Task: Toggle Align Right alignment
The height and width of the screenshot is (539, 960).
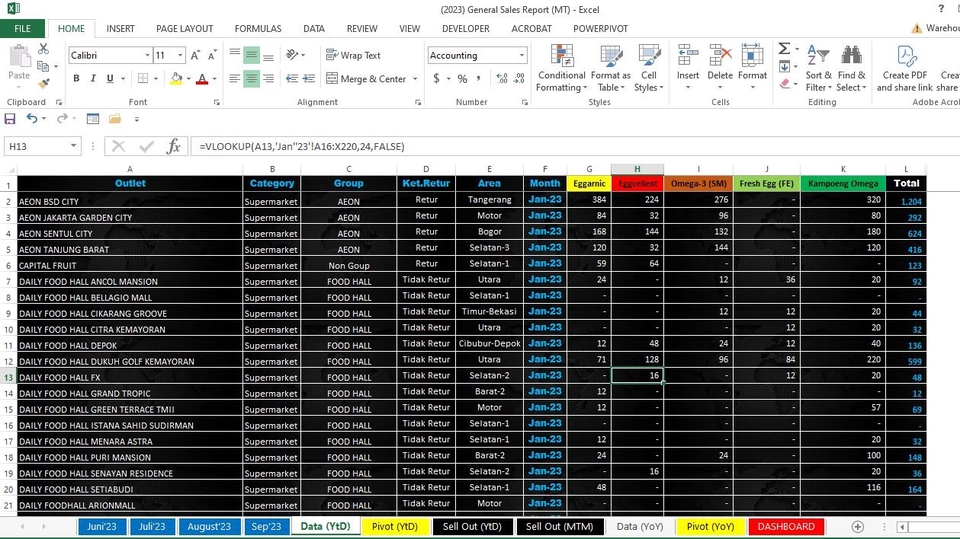Action: [268, 78]
